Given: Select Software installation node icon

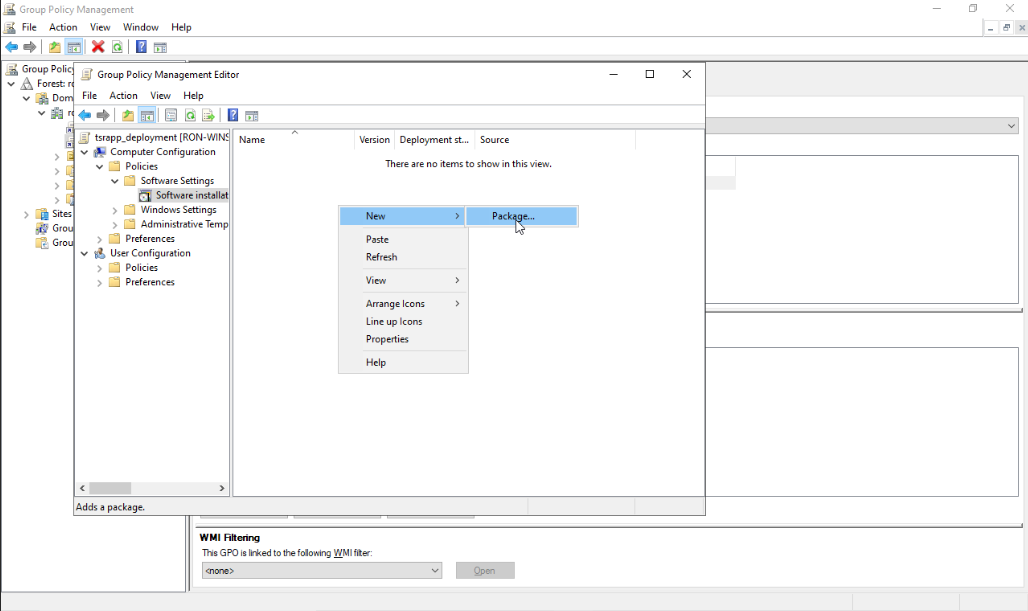Looking at the screenshot, I should (x=146, y=196).
